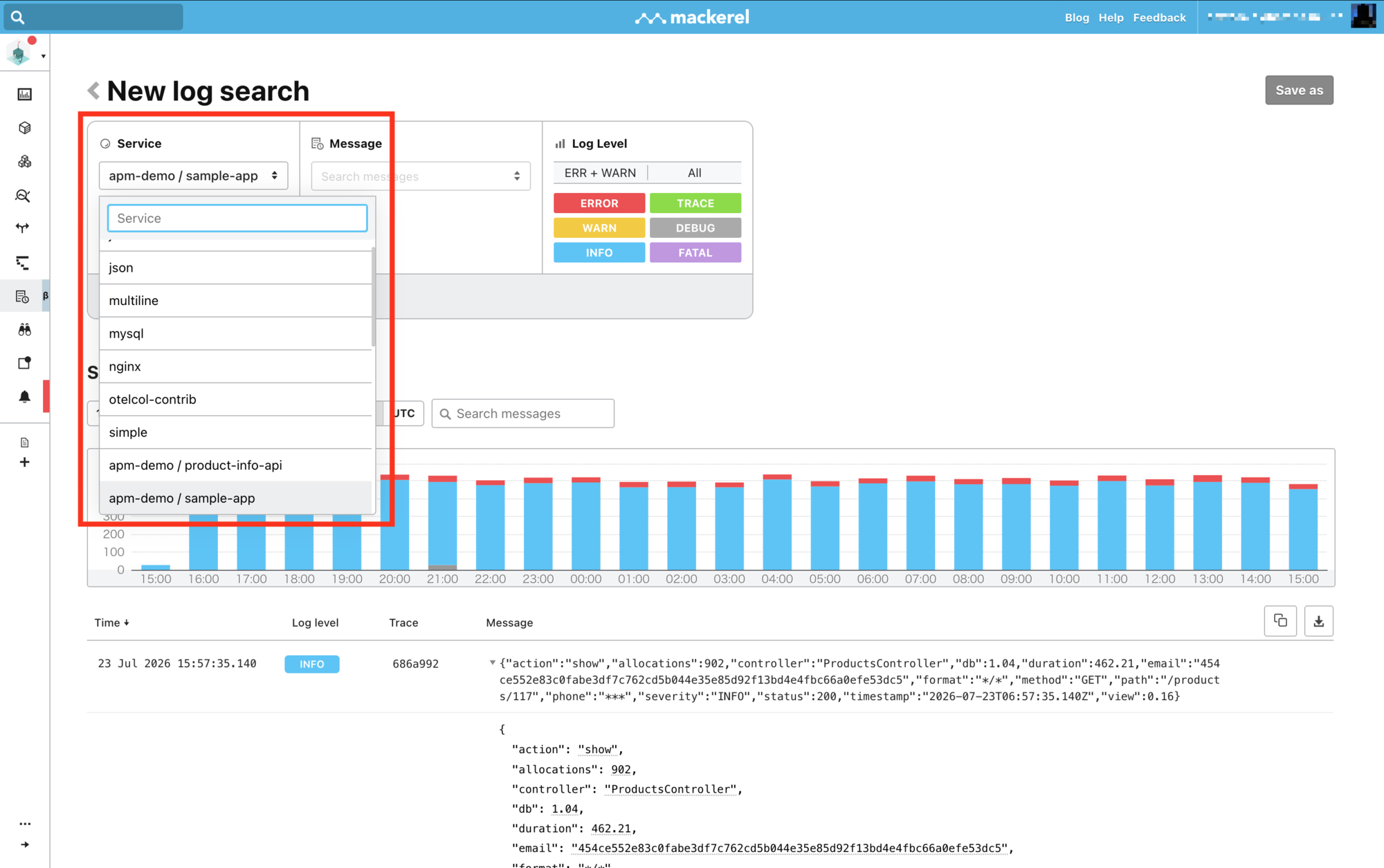Click the INFO badge in the log row
1384x868 pixels.
pyautogui.click(x=312, y=664)
